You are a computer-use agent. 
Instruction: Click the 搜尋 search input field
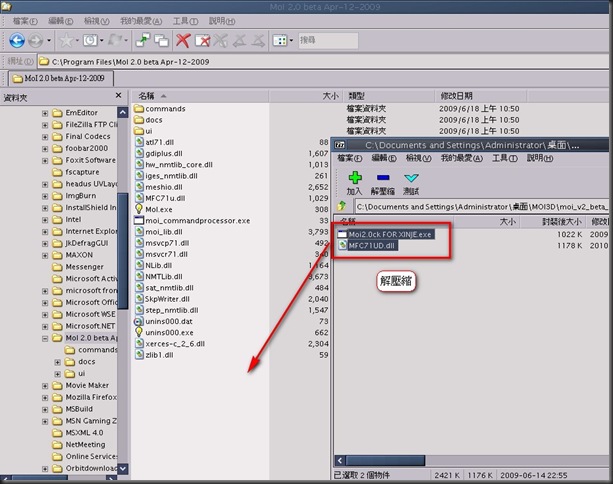[x=328, y=40]
